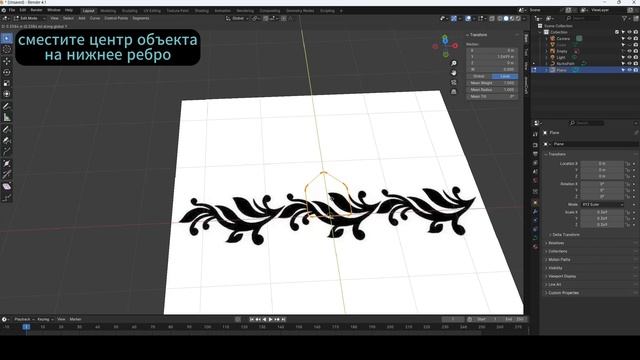Select Local space in Transform panel

coord(505,76)
